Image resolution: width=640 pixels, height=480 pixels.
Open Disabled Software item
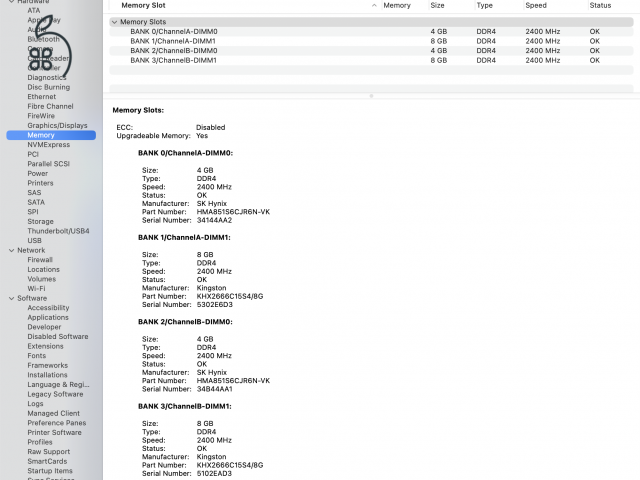[58, 337]
